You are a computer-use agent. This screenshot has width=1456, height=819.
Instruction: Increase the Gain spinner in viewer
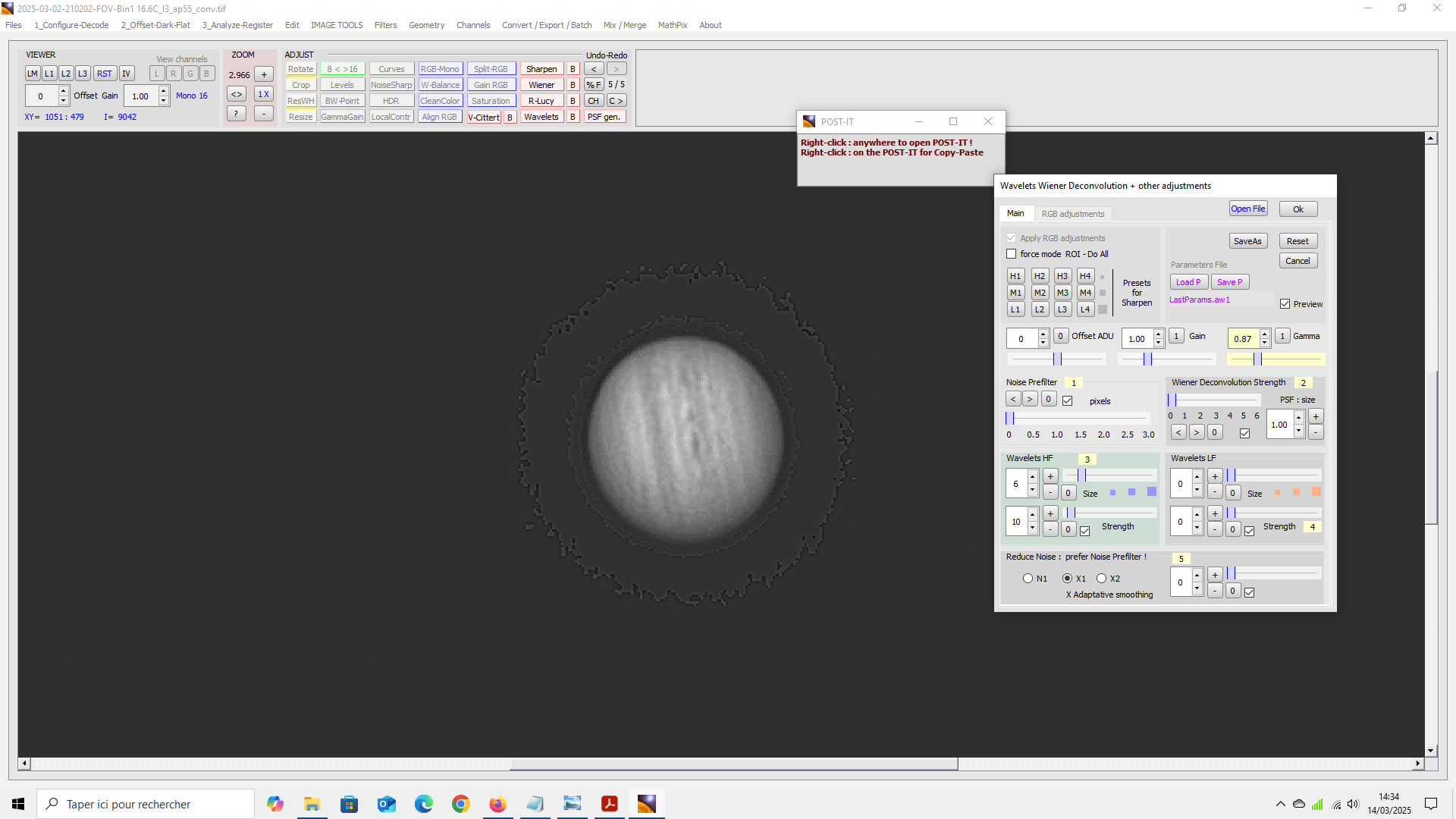[164, 91]
